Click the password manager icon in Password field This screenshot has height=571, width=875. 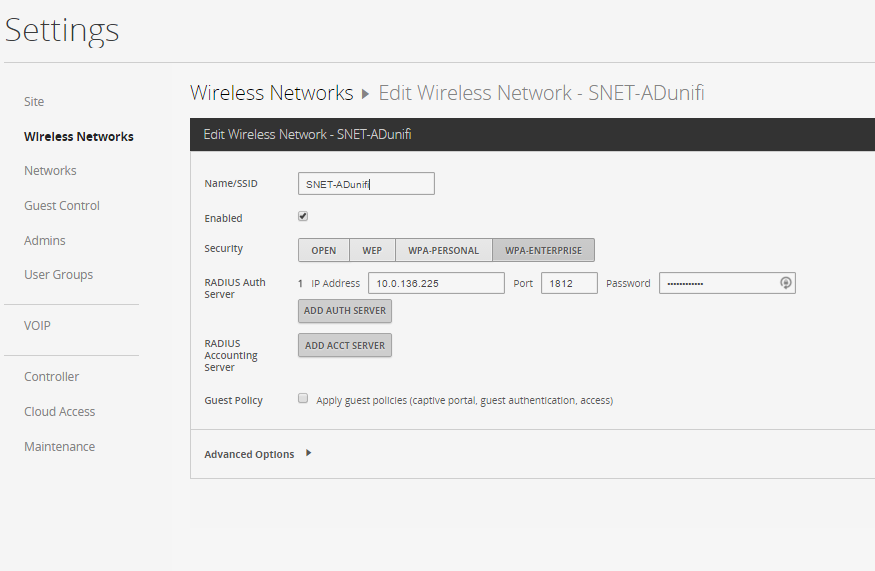(x=785, y=283)
